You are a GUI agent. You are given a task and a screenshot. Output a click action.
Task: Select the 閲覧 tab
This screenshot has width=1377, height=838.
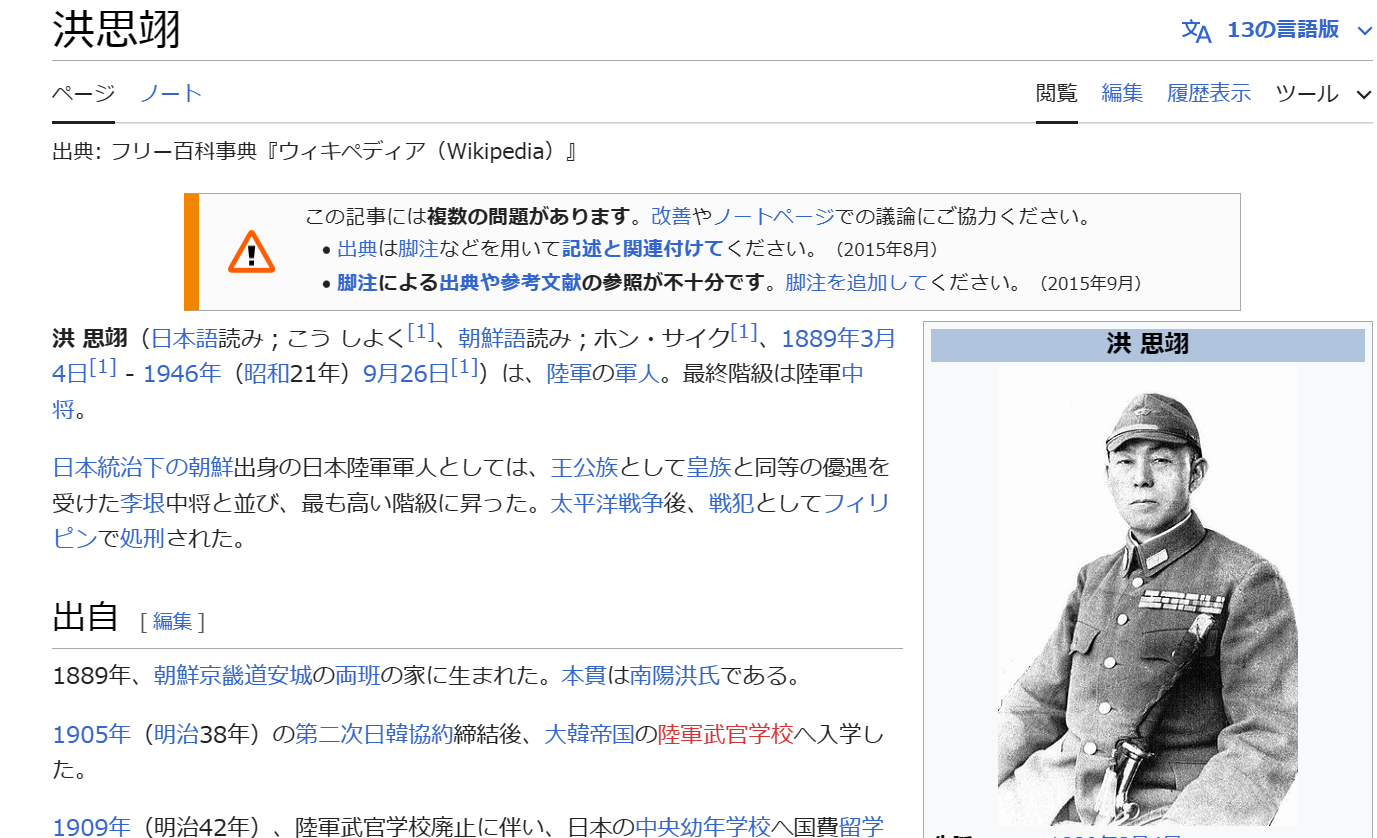(1056, 94)
